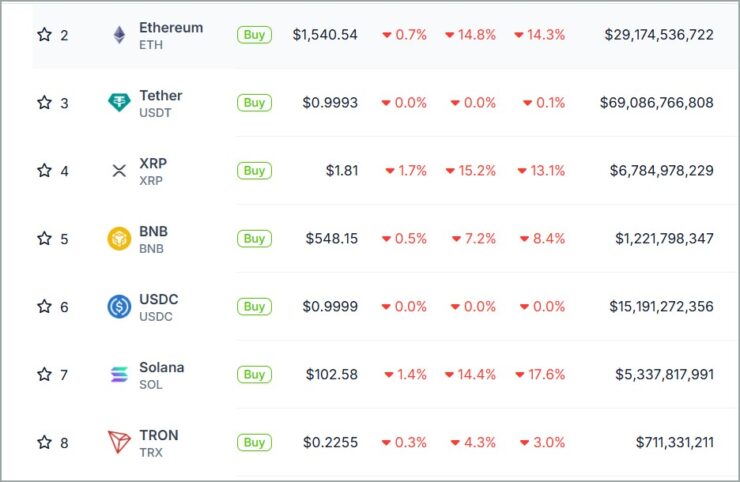
Task: Click the TRON red logo icon
Action: [119, 442]
